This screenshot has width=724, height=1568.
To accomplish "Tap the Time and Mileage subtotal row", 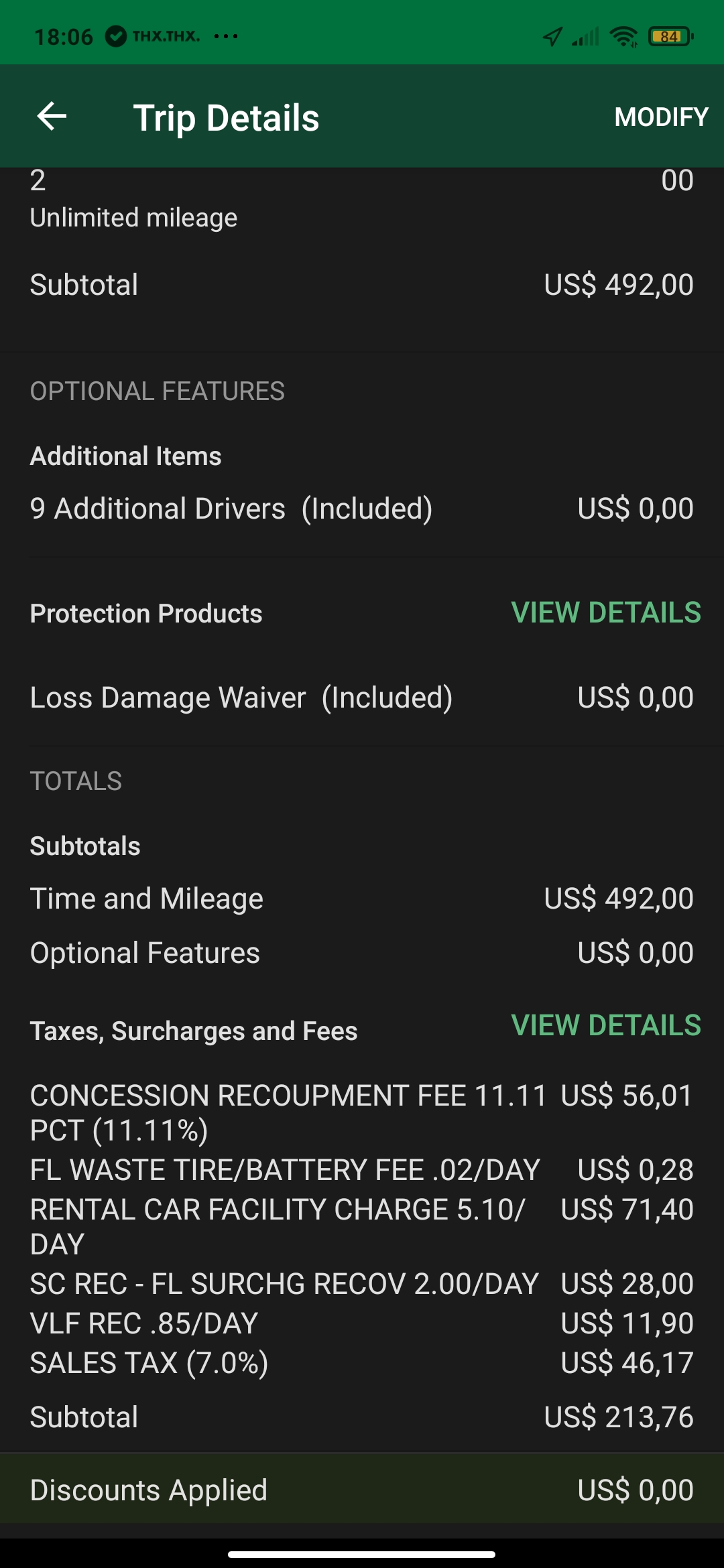I will pyautogui.click(x=362, y=899).
